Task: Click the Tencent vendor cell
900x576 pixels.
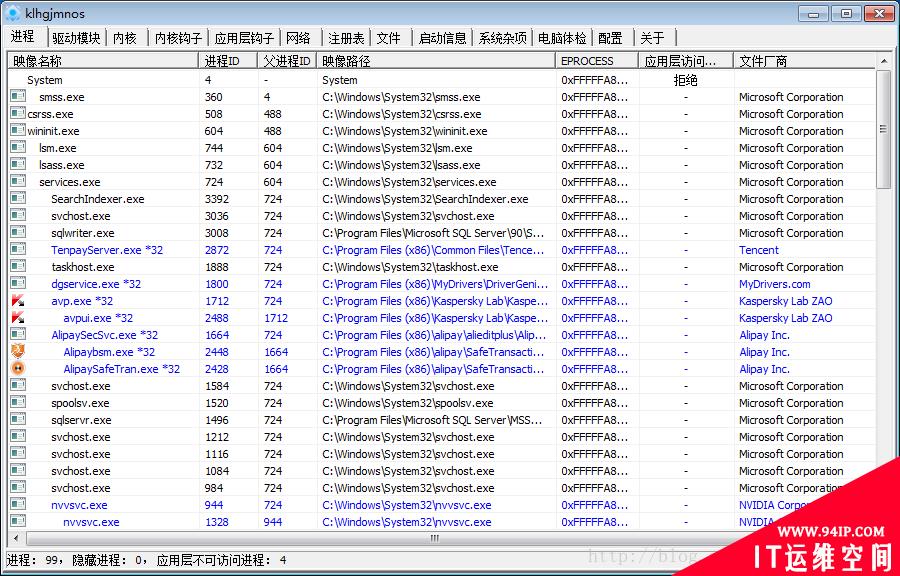Action: tap(759, 250)
